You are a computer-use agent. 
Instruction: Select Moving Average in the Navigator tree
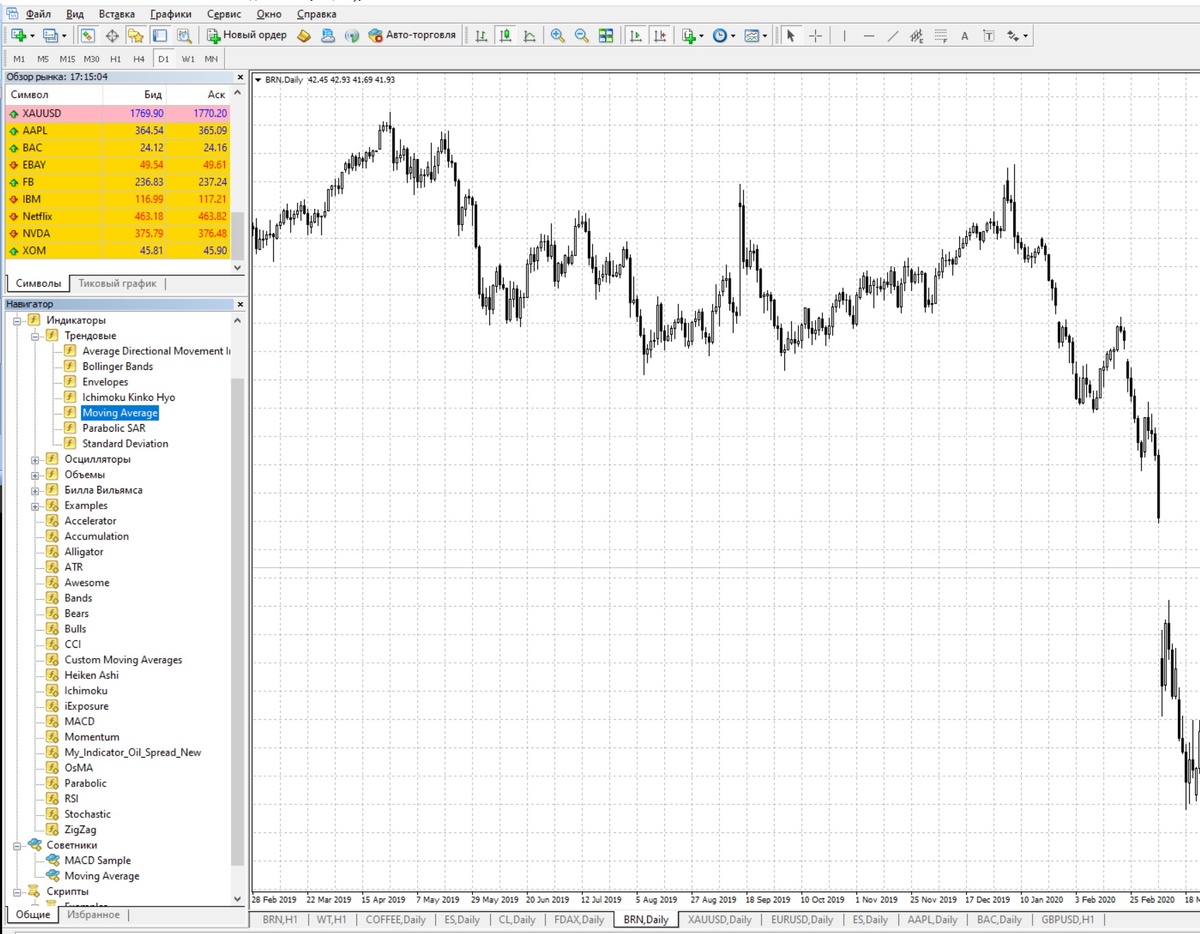pos(119,412)
